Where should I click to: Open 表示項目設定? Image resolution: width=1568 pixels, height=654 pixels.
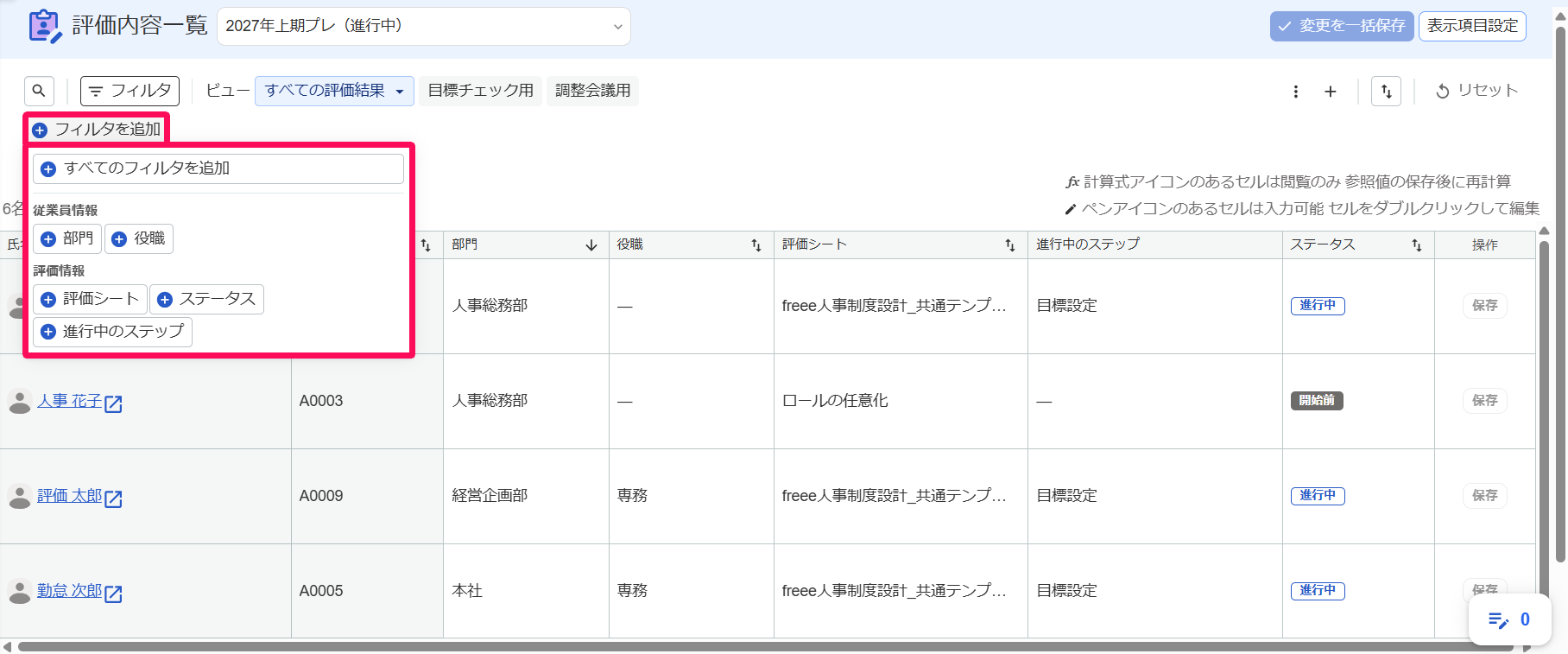point(1472,26)
